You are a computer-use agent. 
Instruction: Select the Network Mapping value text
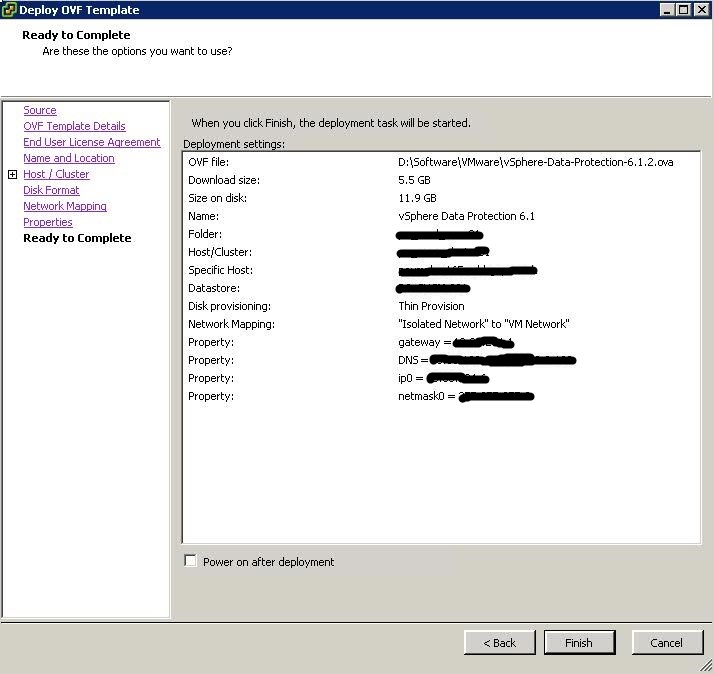(x=484, y=324)
